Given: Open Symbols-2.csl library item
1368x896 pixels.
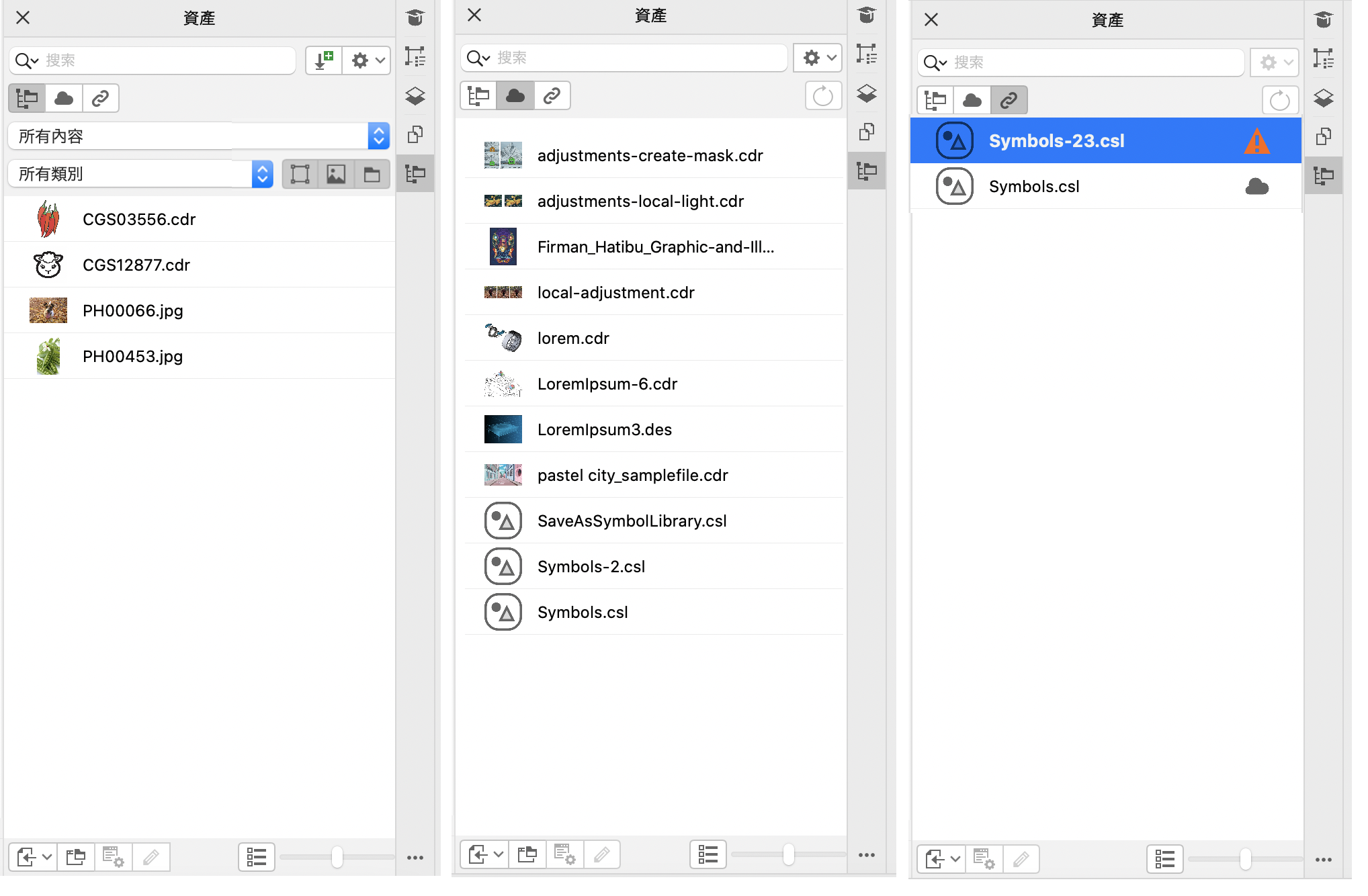Looking at the screenshot, I should [591, 566].
